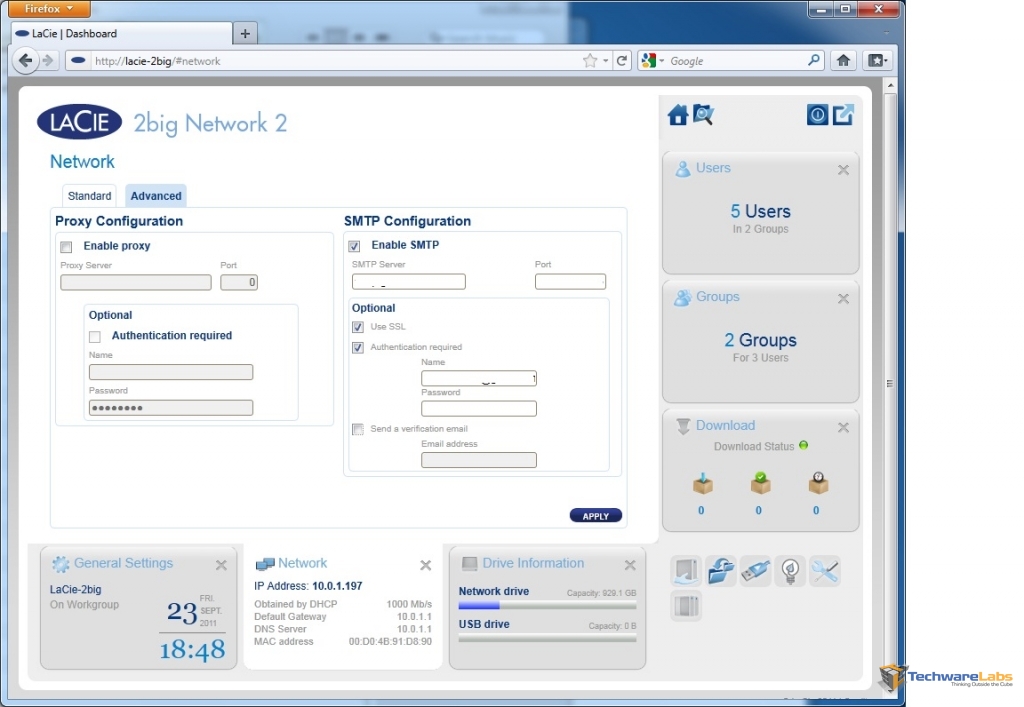The image size is (1024, 707).
Task: Click the SMTP Name input field
Action: click(479, 378)
